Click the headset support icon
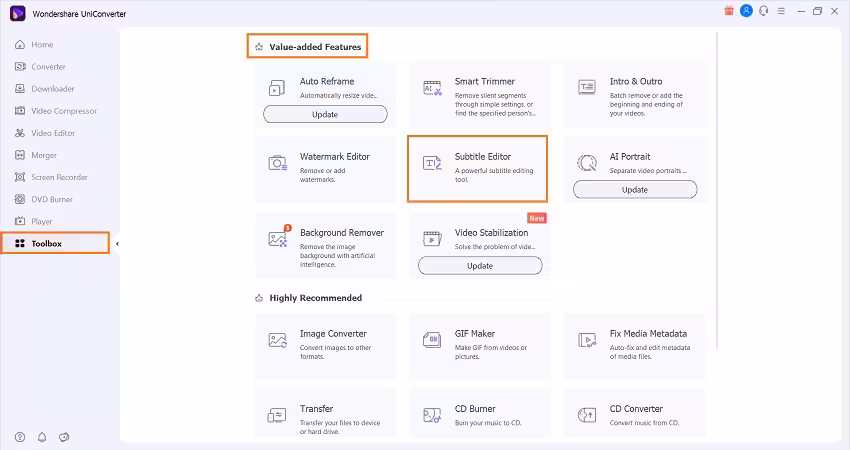 (763, 11)
